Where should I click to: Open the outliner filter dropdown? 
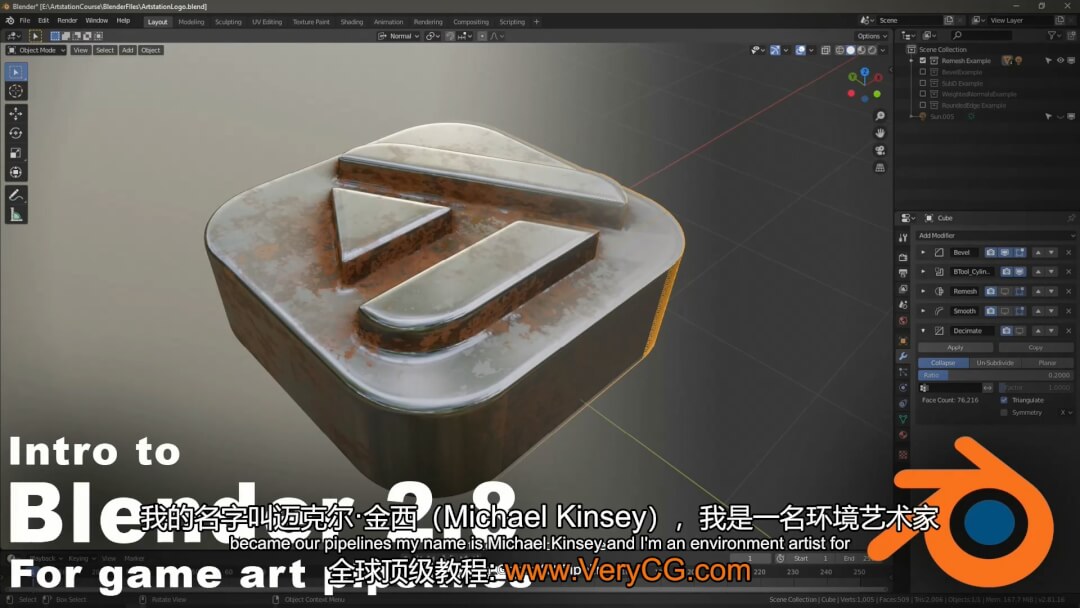tap(1054, 35)
